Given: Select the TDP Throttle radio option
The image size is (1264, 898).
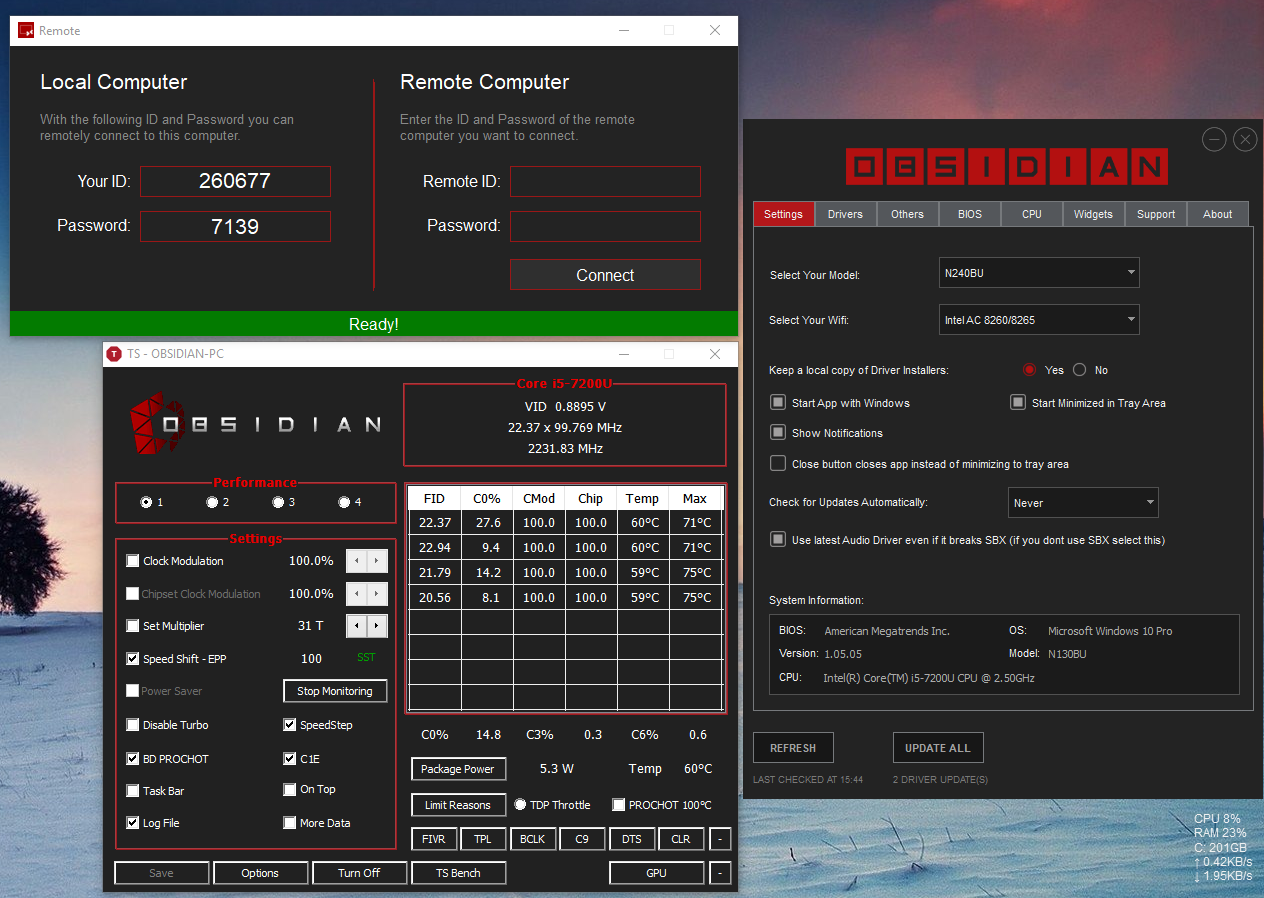Looking at the screenshot, I should 520,805.
